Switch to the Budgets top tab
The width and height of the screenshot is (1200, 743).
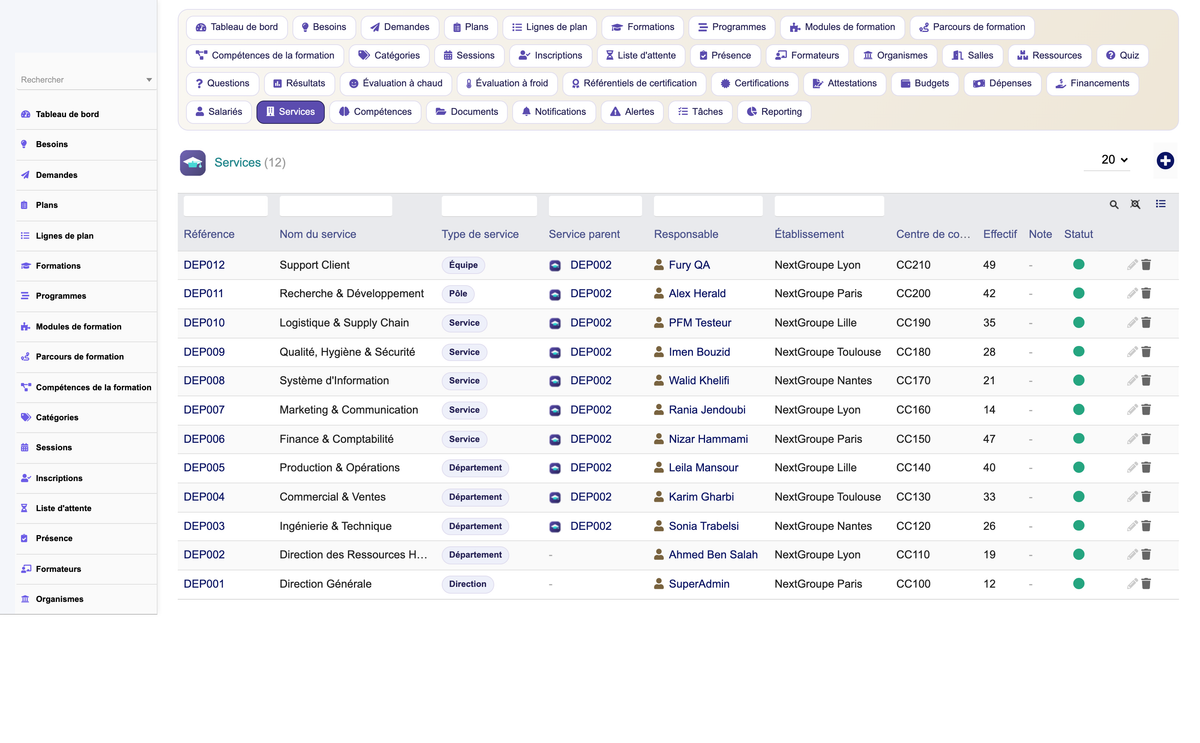(924, 83)
